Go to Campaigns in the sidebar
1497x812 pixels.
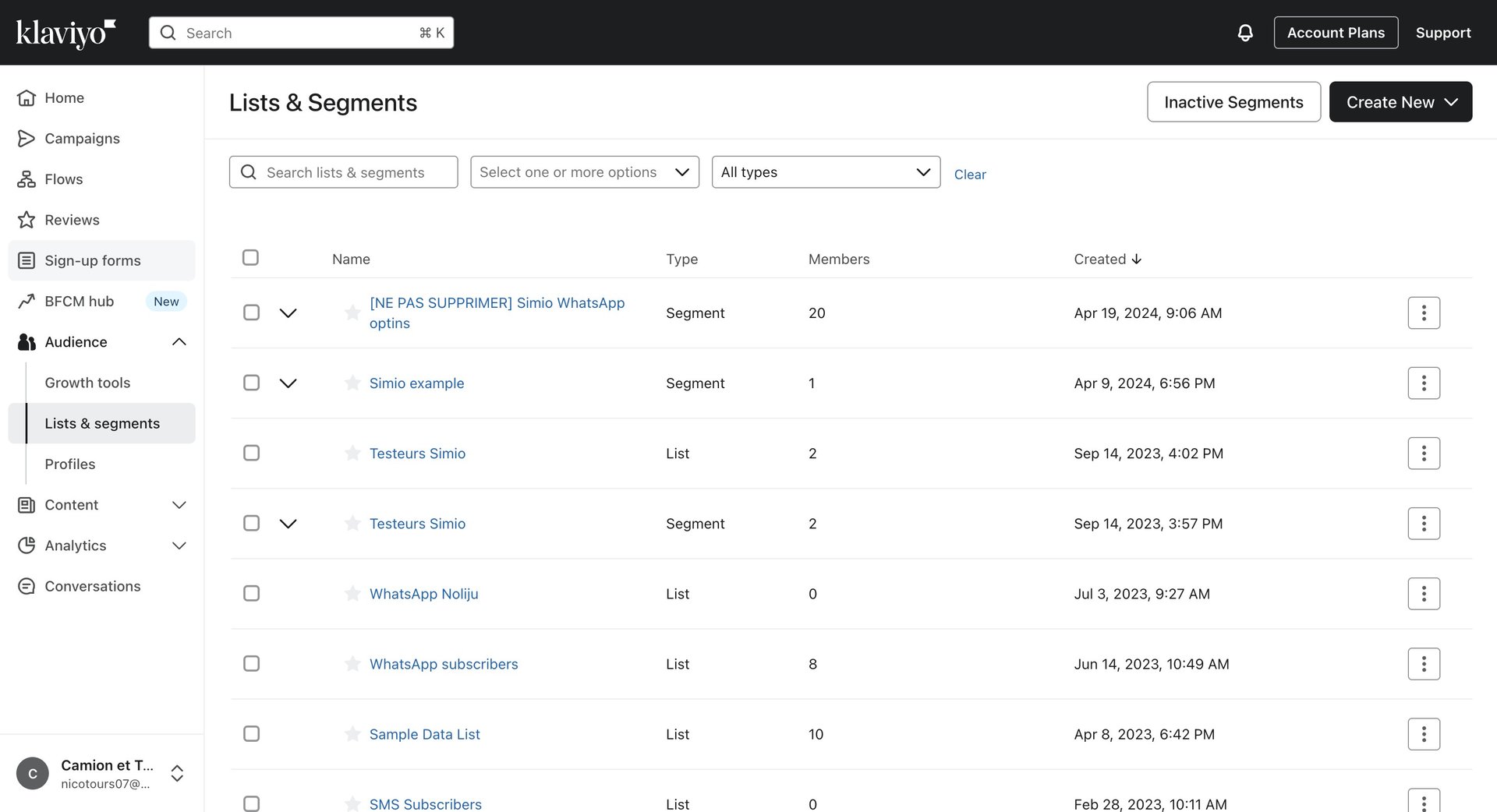82,139
